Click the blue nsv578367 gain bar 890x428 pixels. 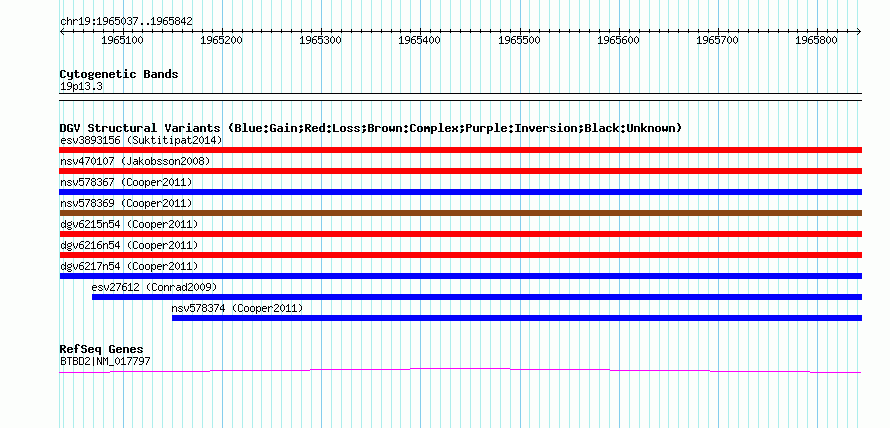click(460, 192)
